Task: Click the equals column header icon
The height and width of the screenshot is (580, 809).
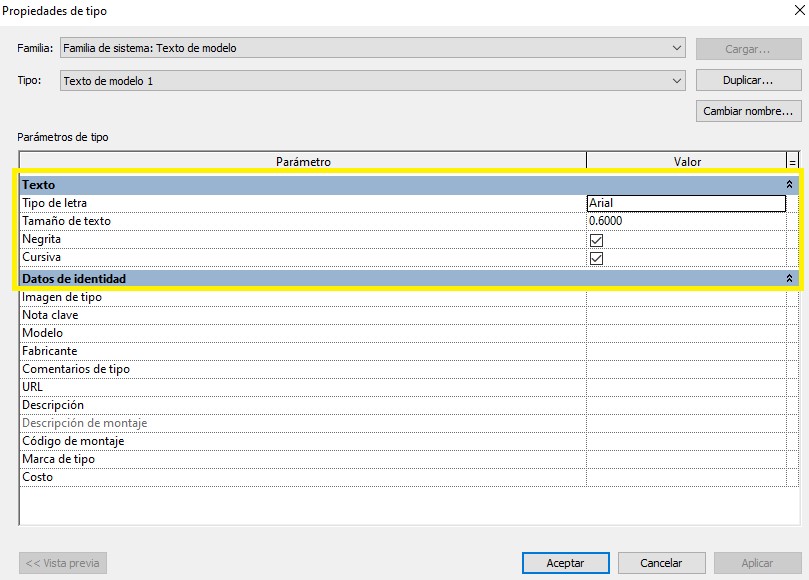Action: pyautogui.click(x=793, y=161)
